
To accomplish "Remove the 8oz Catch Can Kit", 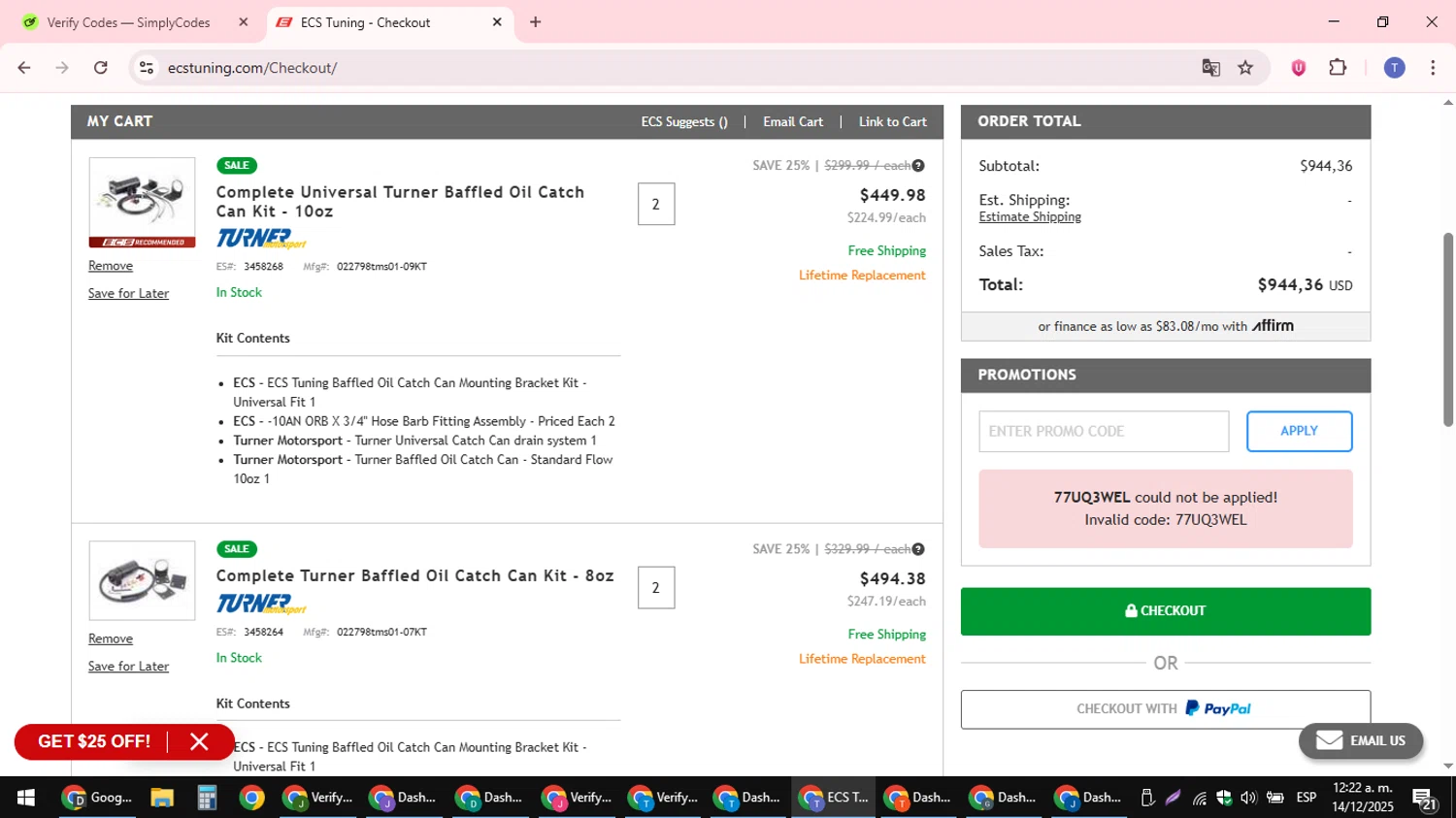I will coord(111,638).
